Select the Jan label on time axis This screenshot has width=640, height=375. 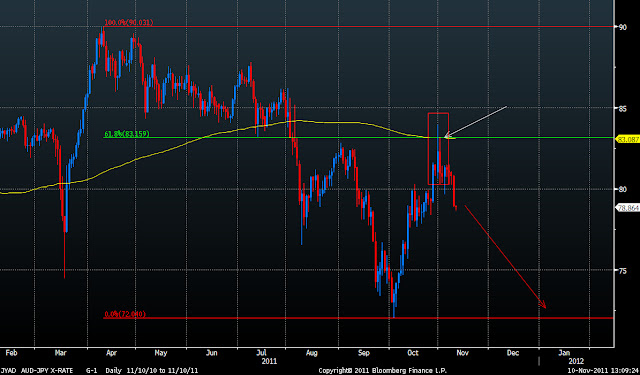[564, 352]
